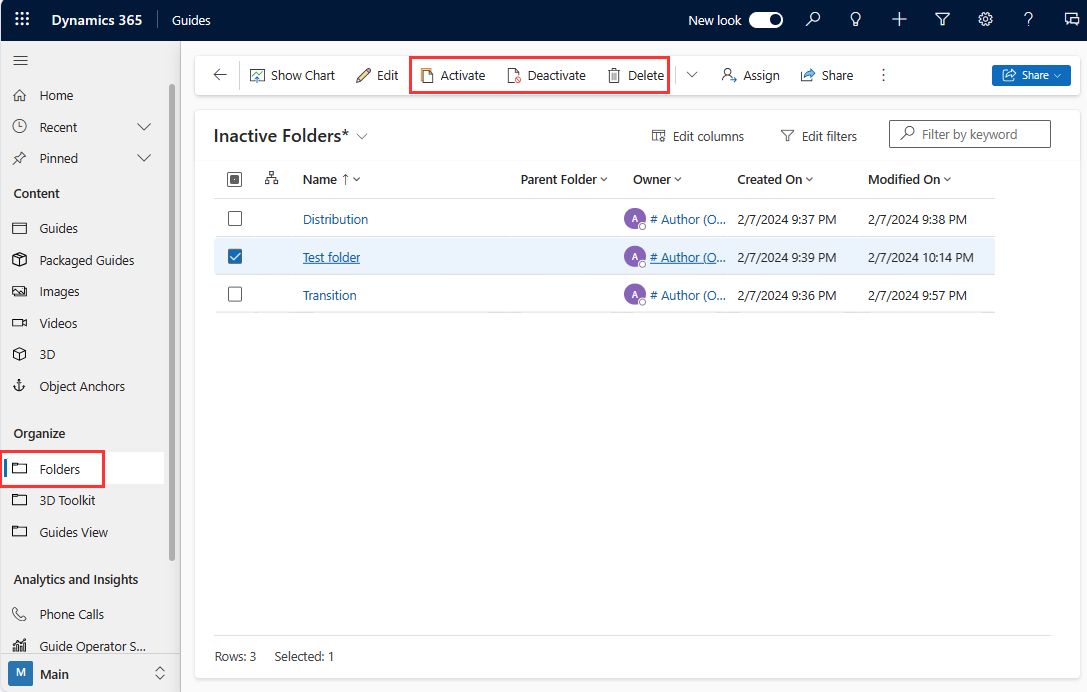
Task: Click the Filter by keyword search field
Action: pos(969,133)
